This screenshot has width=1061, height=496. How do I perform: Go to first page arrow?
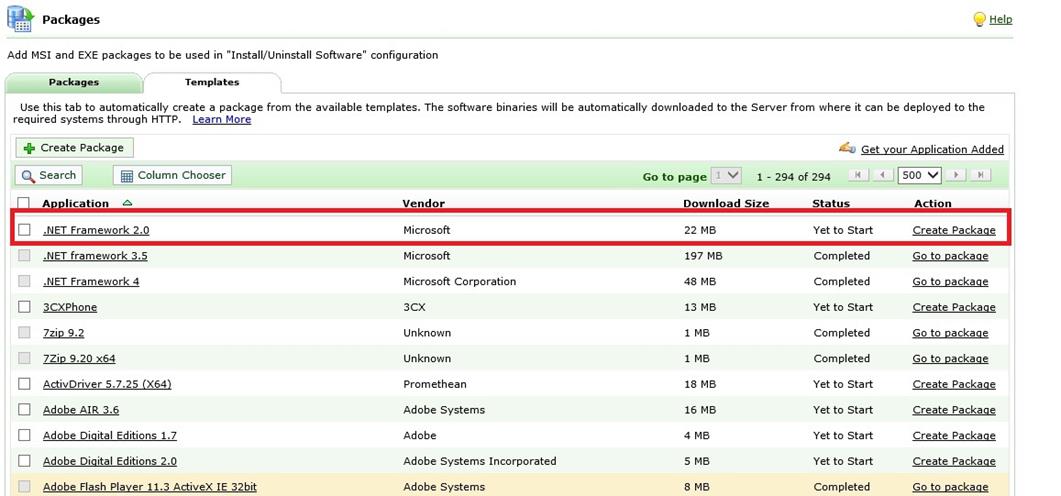(858, 175)
